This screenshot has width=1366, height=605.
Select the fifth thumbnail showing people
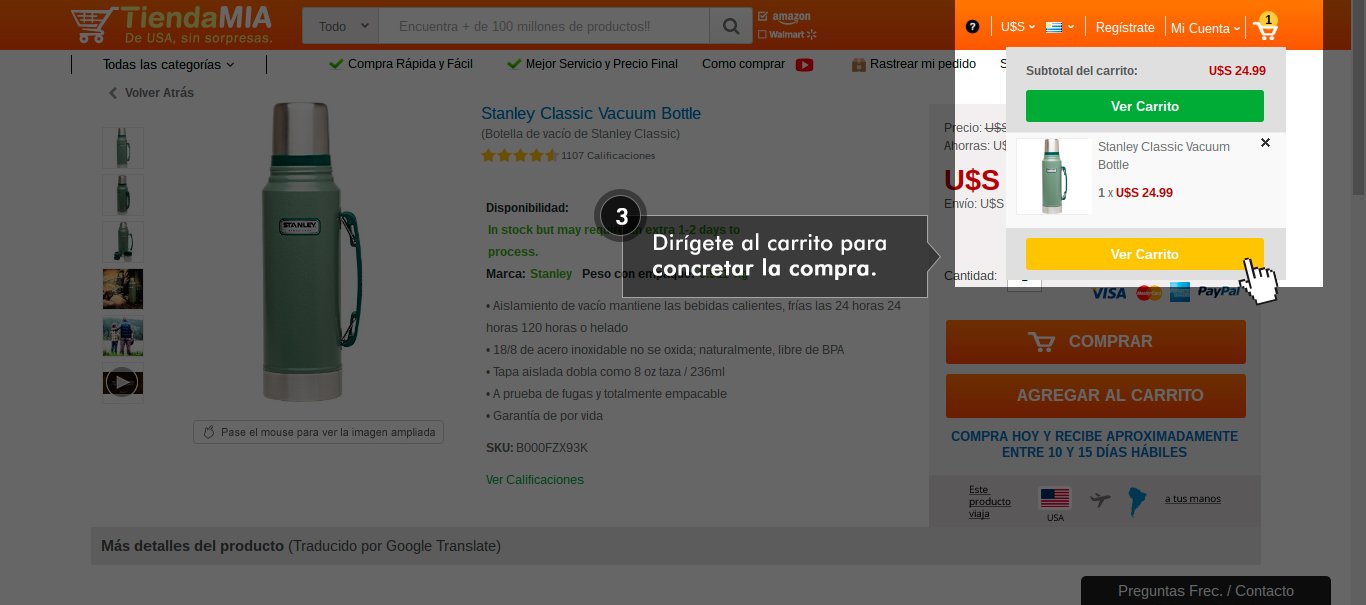pos(122,337)
